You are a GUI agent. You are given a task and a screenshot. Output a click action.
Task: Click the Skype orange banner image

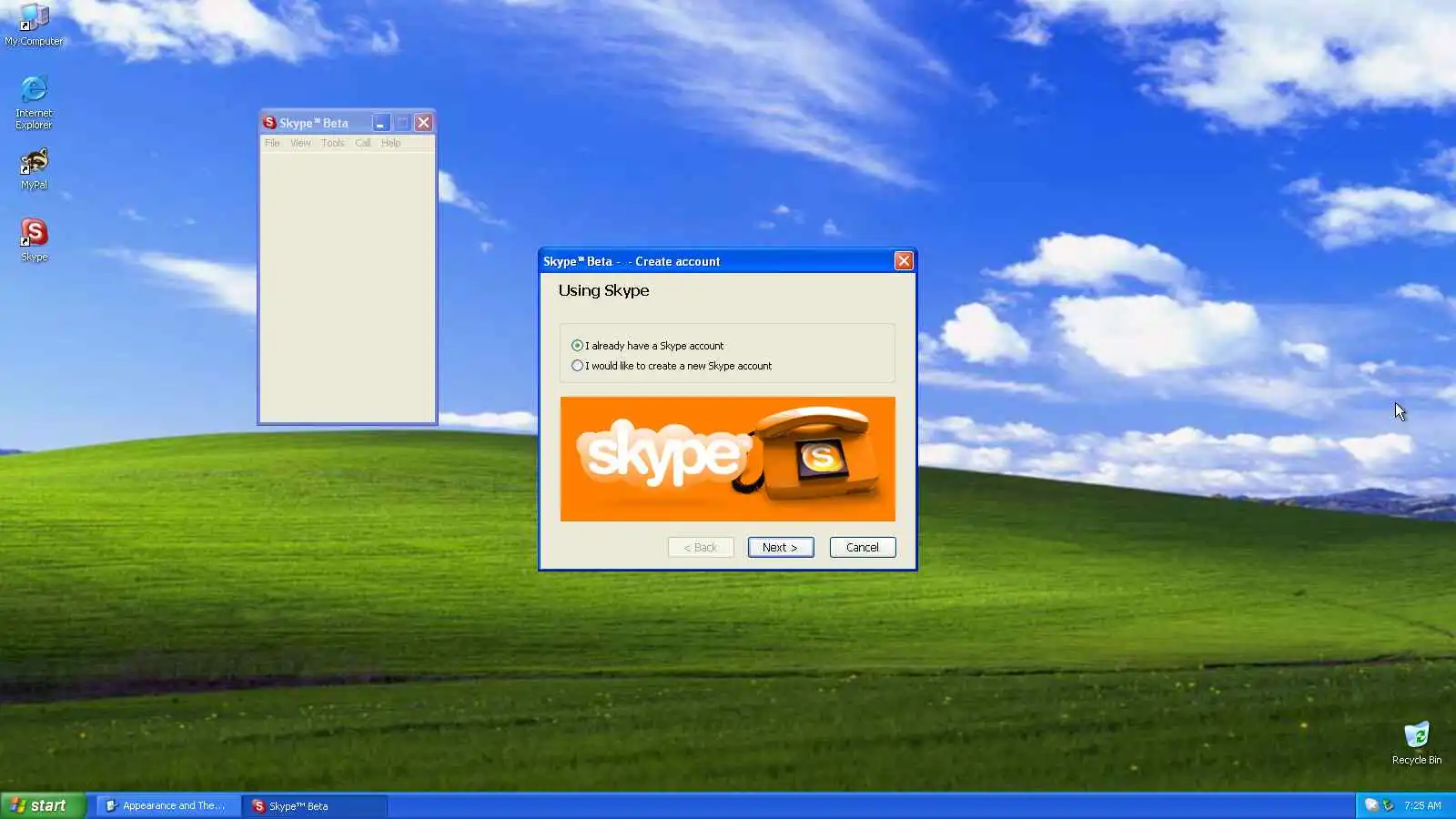(x=727, y=459)
